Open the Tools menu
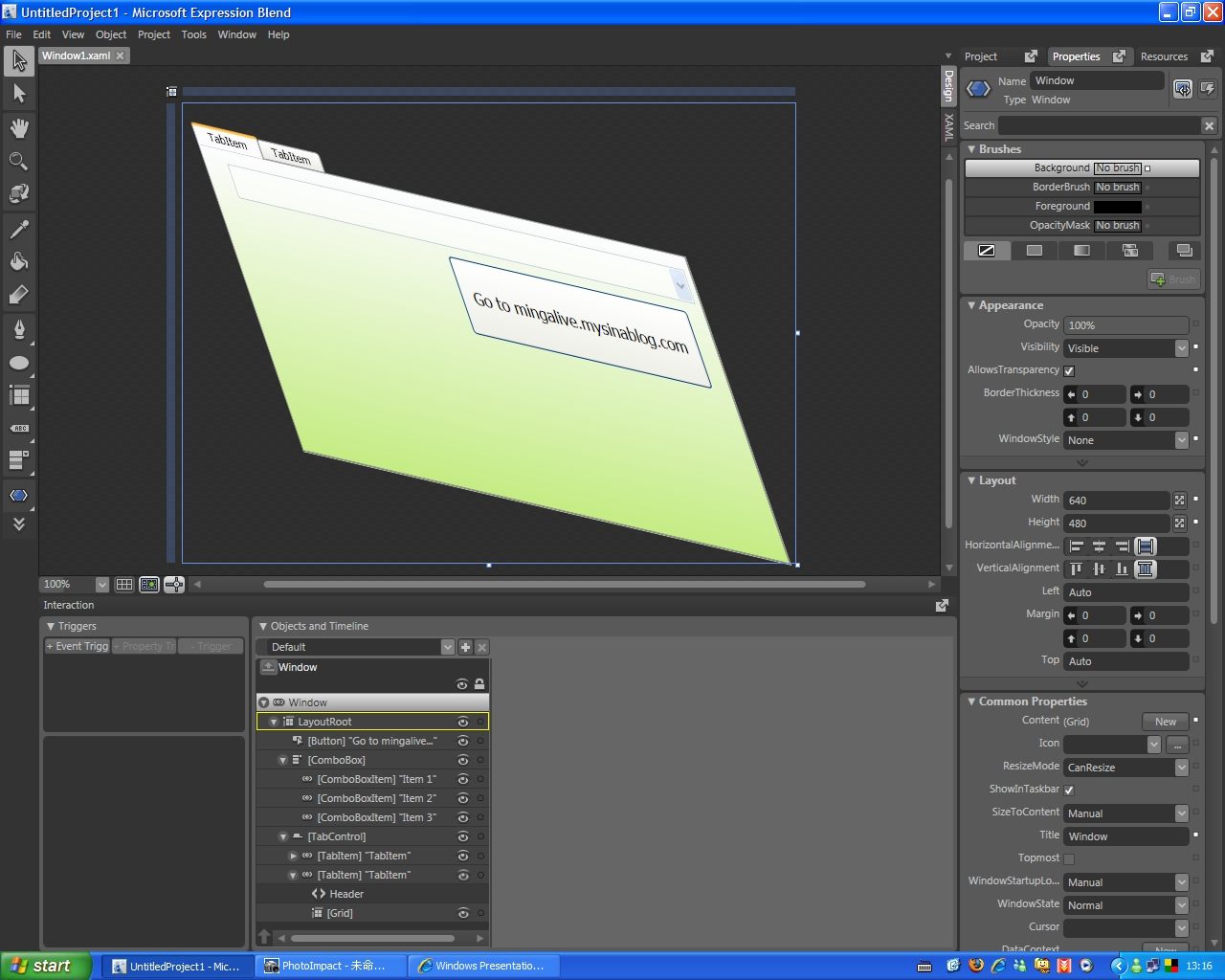 pyautogui.click(x=194, y=34)
